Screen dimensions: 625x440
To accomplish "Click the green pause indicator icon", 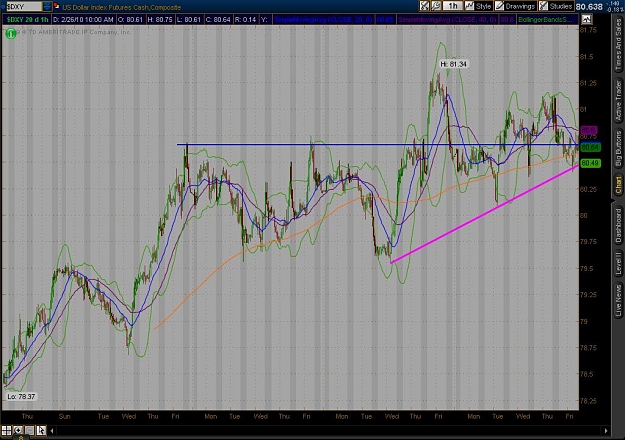I will 11,34.
